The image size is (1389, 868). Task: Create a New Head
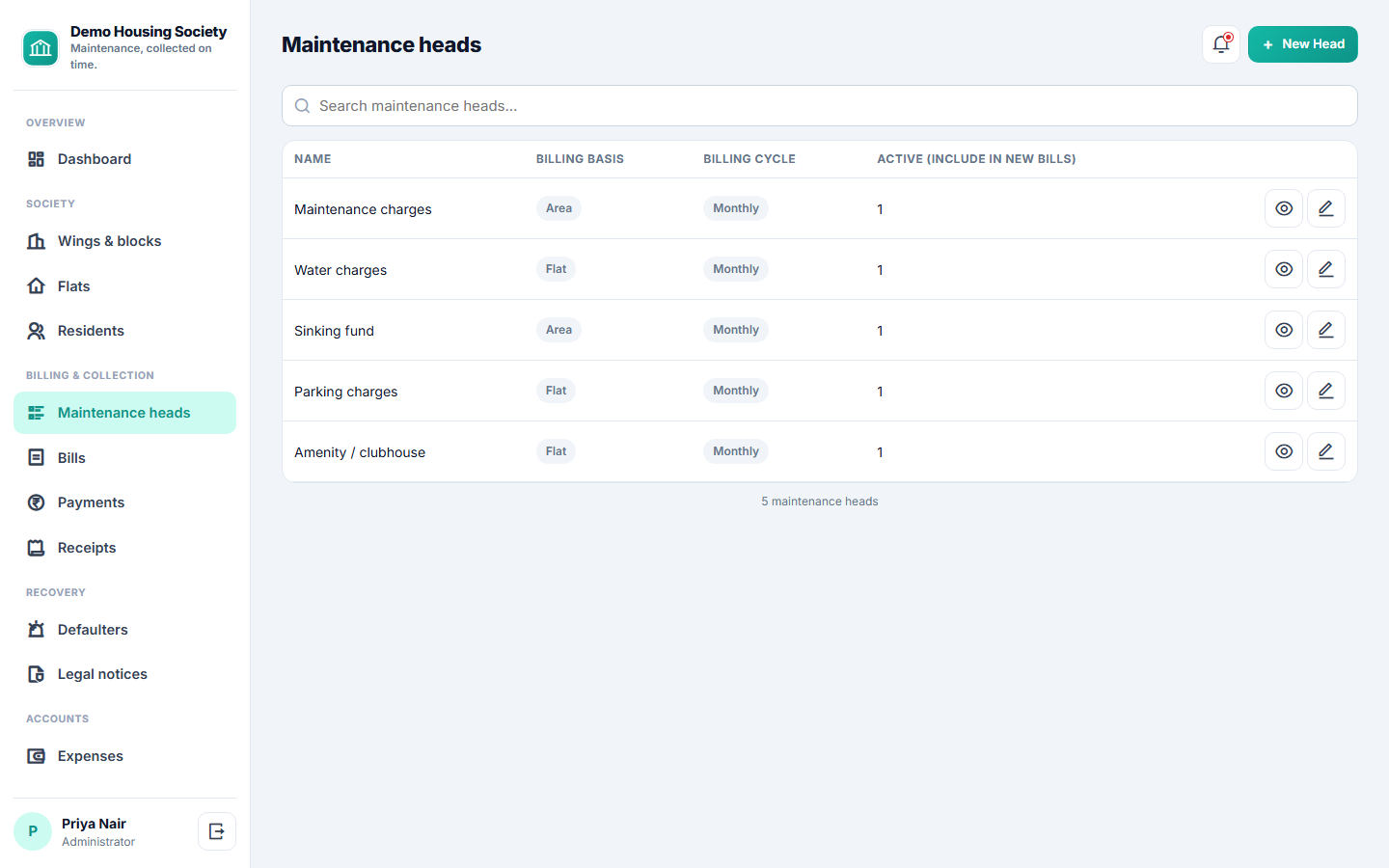point(1302,44)
